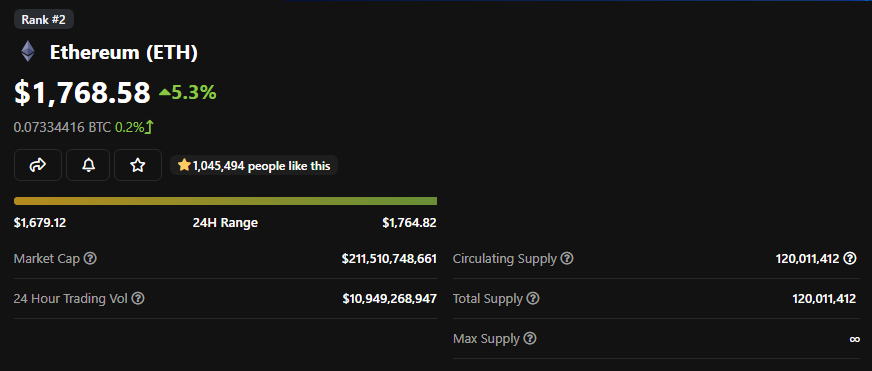Click the 0.07334416 BTC conversion text

tap(62, 127)
